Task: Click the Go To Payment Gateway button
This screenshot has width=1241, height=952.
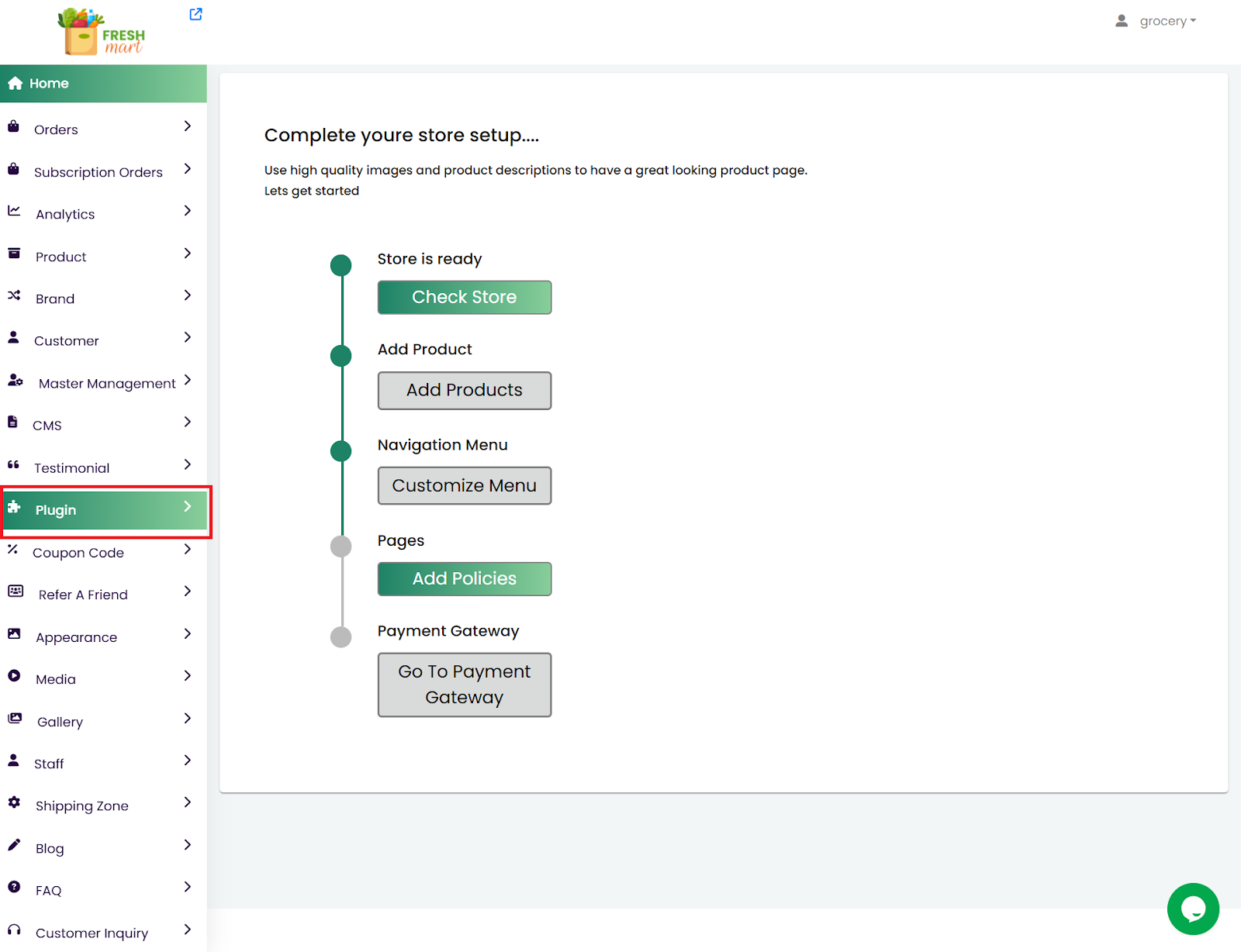Action: (464, 685)
